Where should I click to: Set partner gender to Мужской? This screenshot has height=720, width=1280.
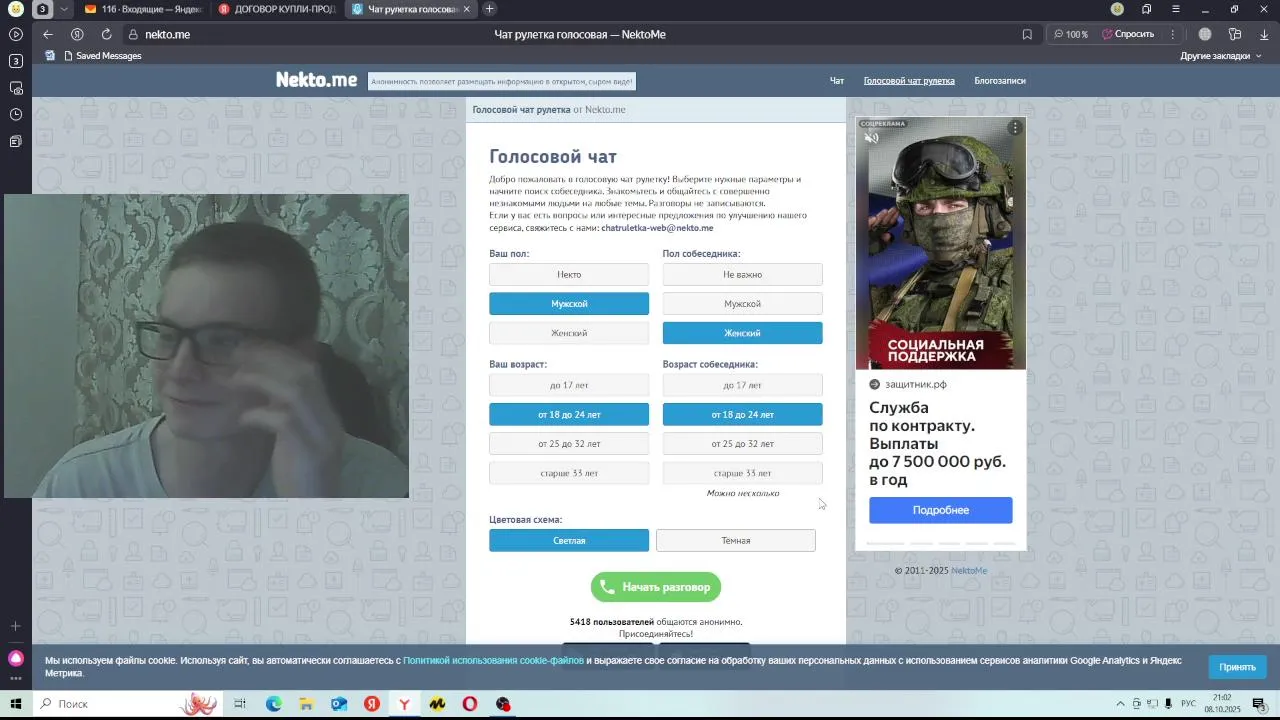click(x=742, y=303)
